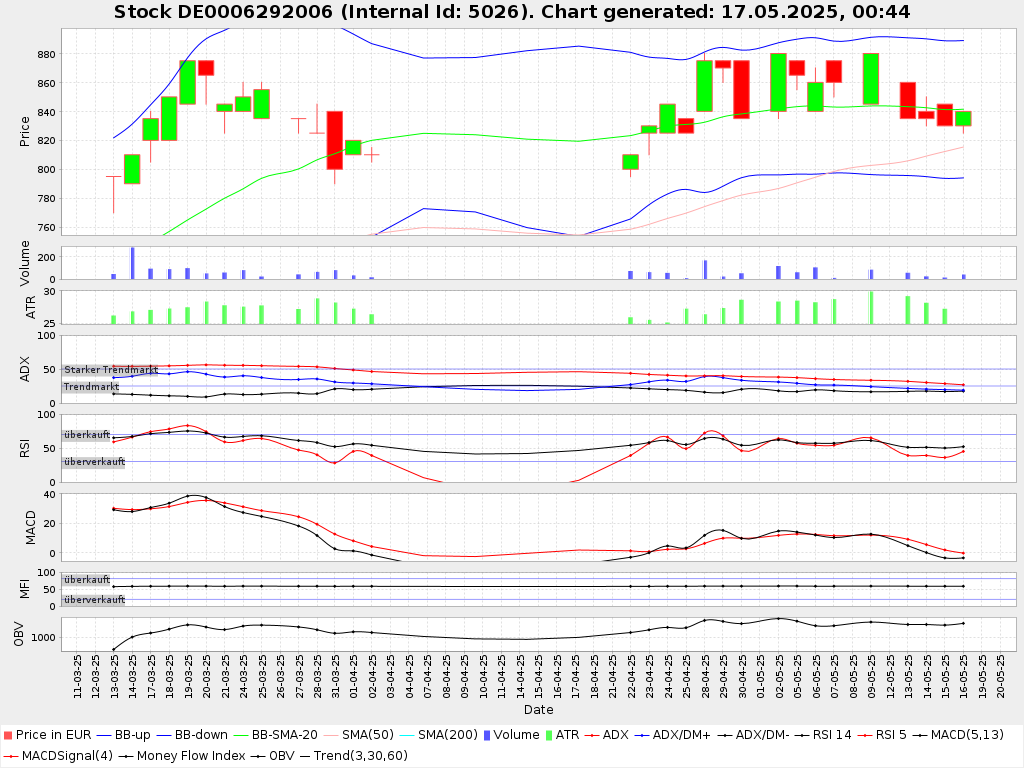Click the green ATR legend swatch
Screen dimensions: 1024x768
(x=549, y=735)
